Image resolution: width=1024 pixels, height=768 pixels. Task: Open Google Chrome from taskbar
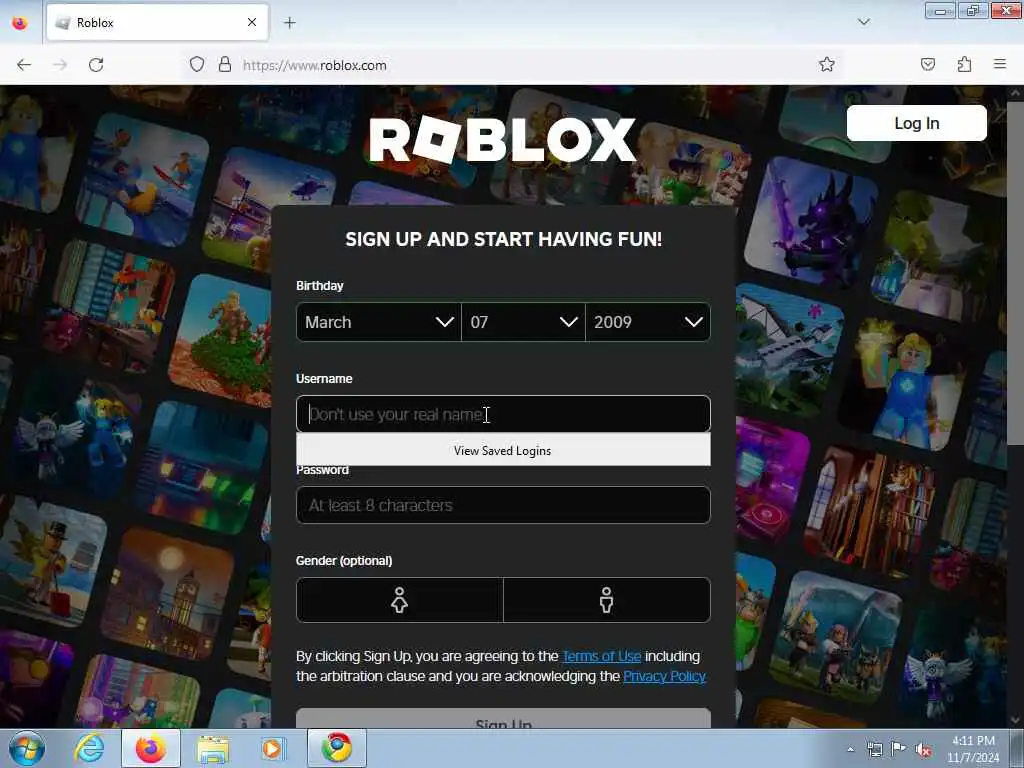337,748
